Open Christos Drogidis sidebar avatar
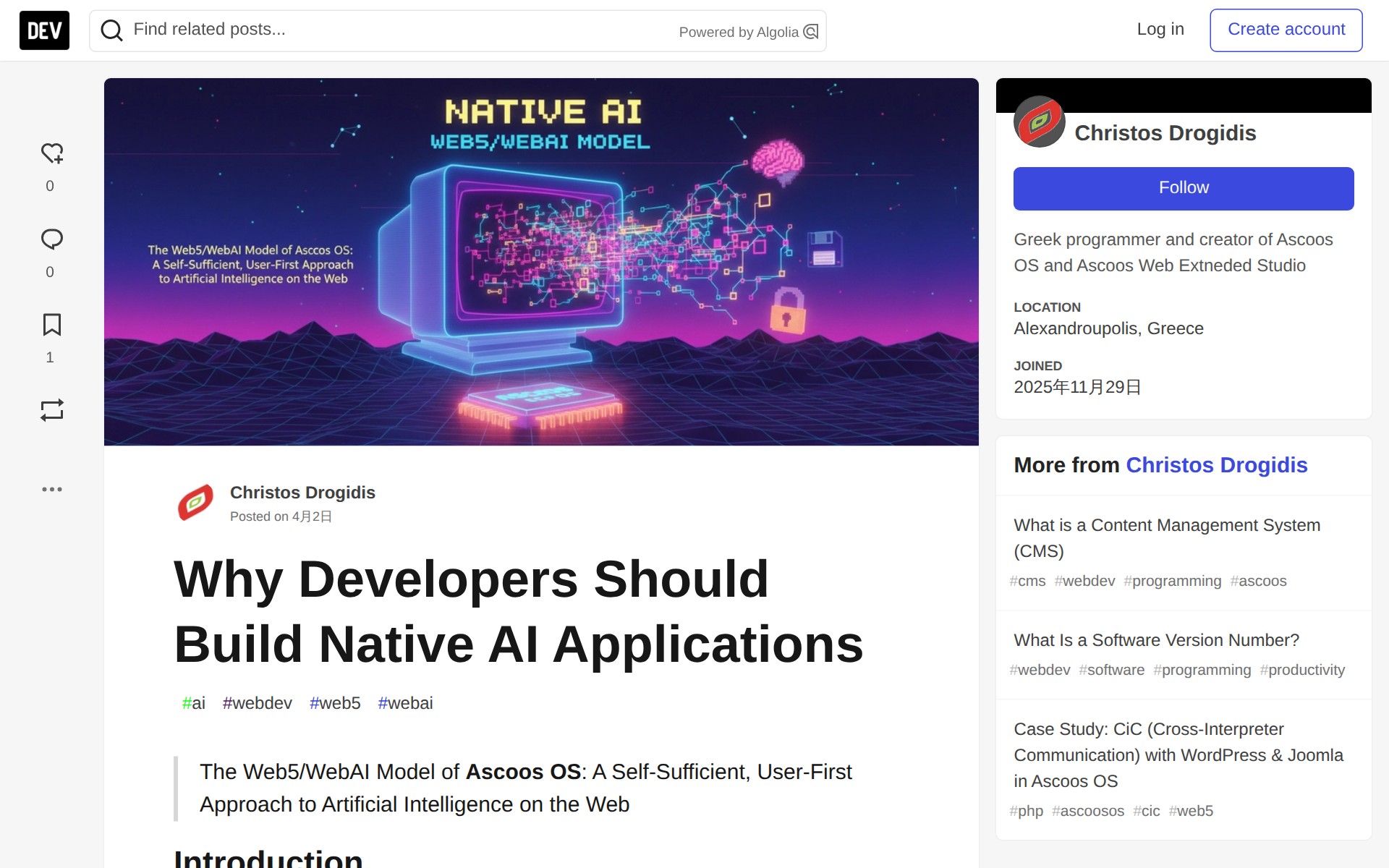 point(1039,122)
